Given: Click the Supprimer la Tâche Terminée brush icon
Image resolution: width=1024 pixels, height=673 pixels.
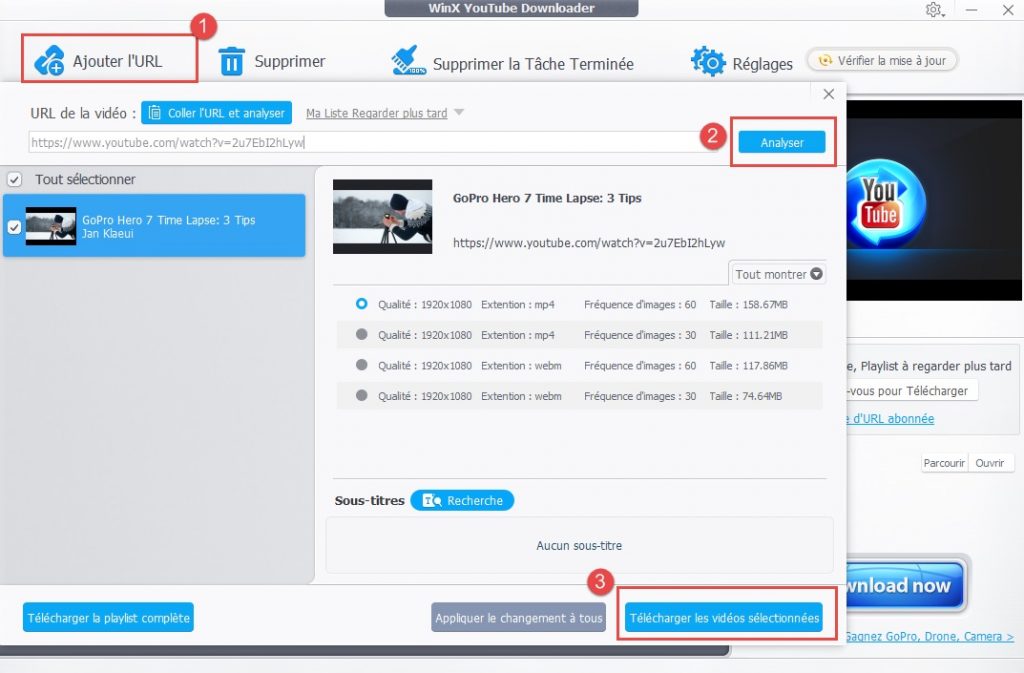Looking at the screenshot, I should click(408, 61).
